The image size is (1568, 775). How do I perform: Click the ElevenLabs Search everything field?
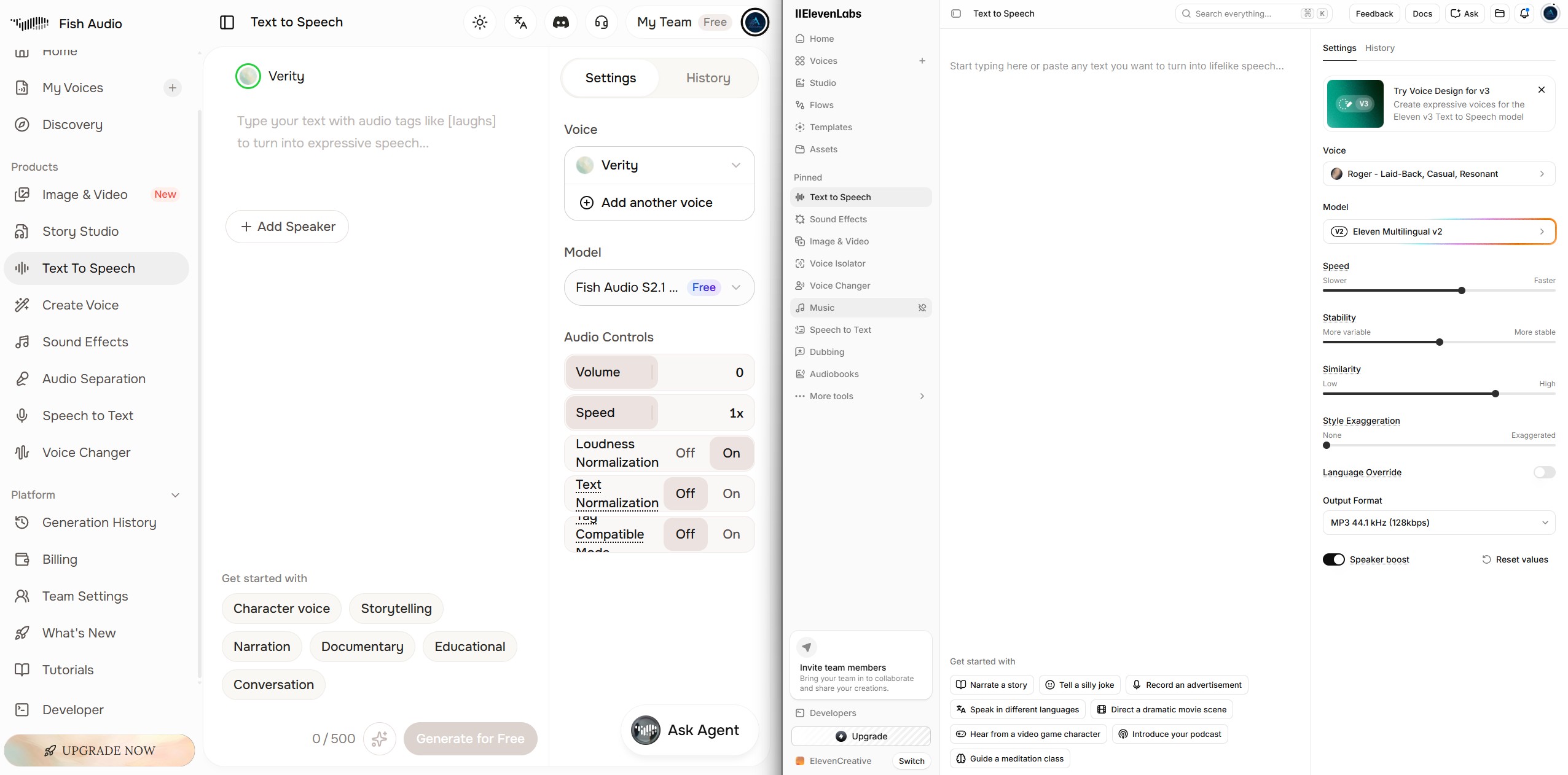1253,14
